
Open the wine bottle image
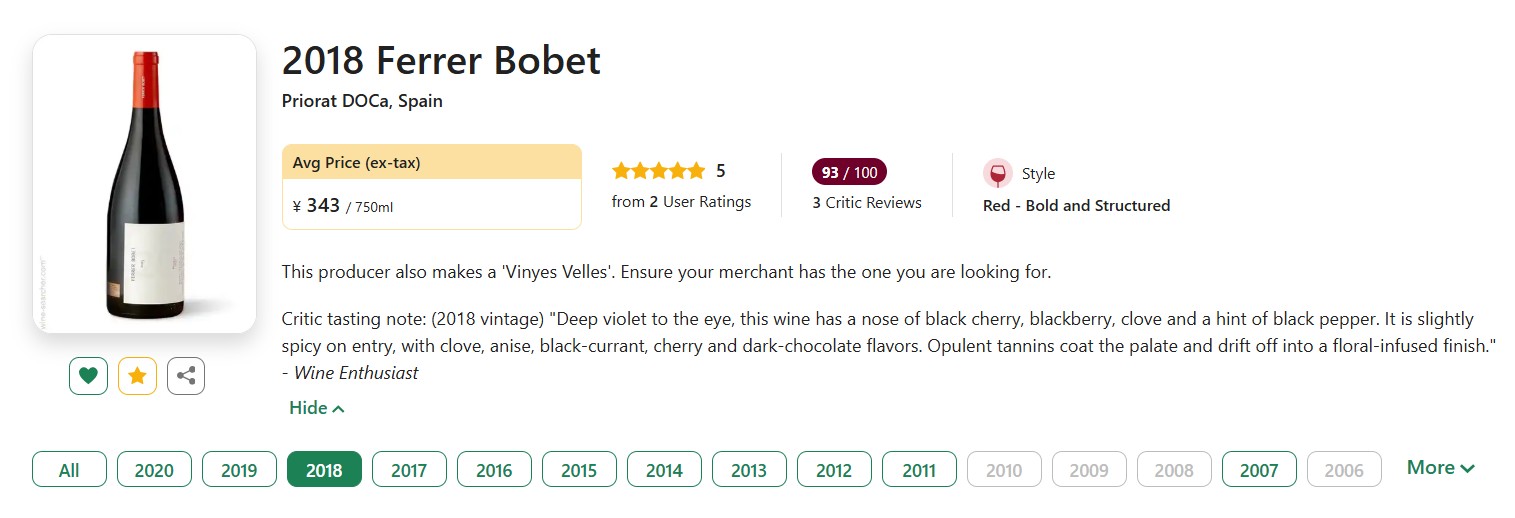coord(145,184)
